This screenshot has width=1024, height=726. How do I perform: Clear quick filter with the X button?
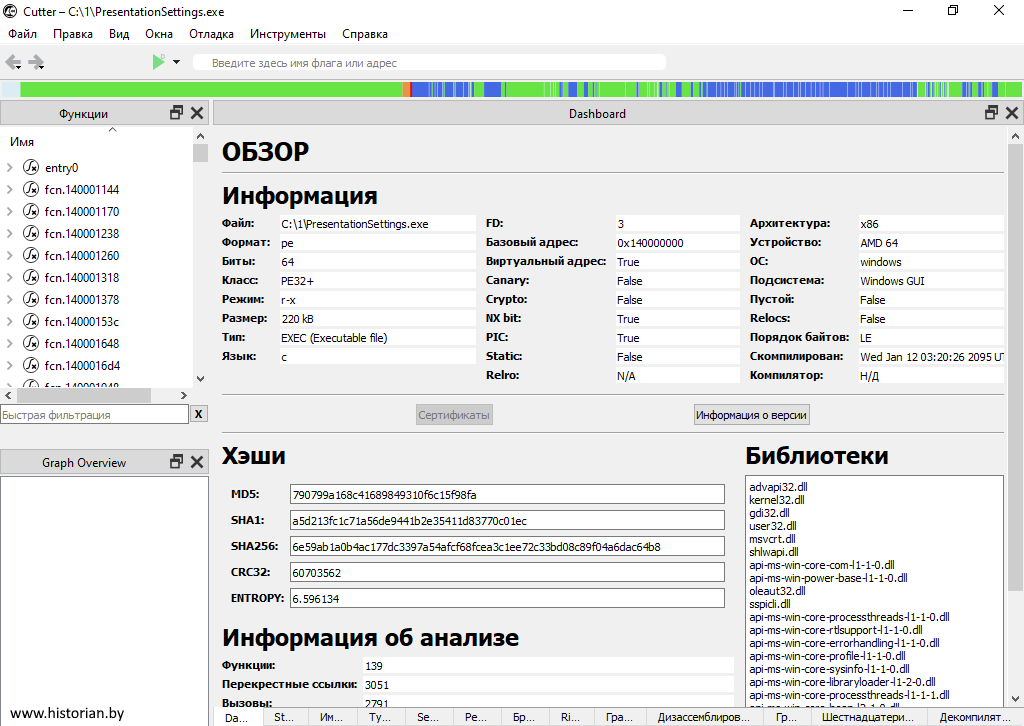(199, 414)
